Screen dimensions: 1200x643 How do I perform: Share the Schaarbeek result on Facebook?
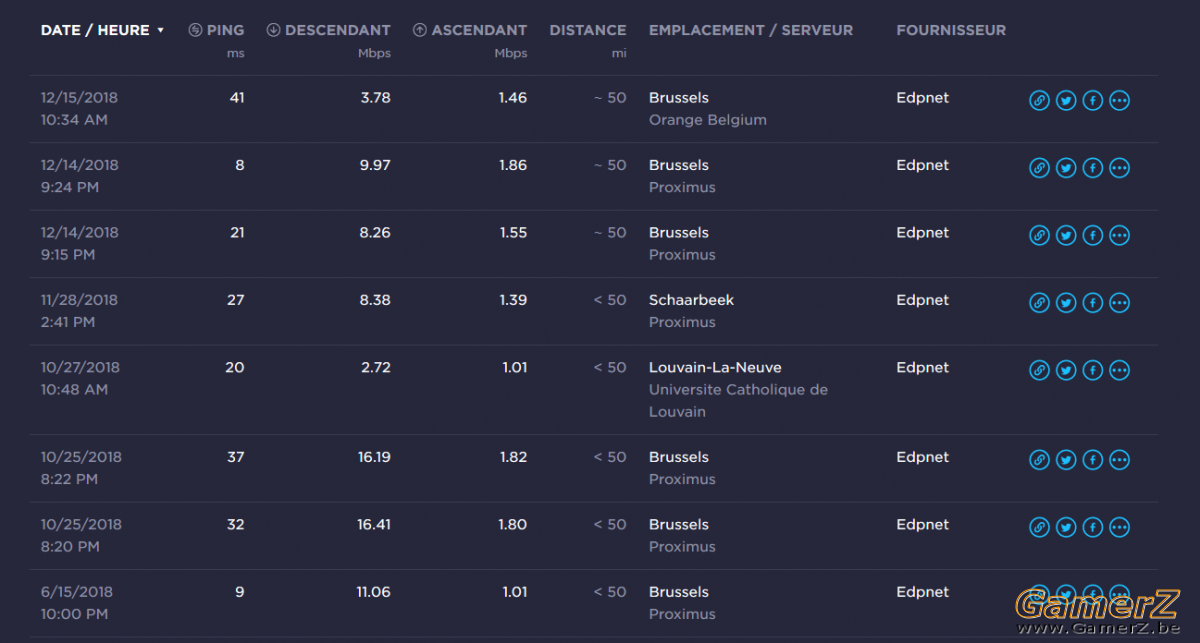tap(1093, 303)
